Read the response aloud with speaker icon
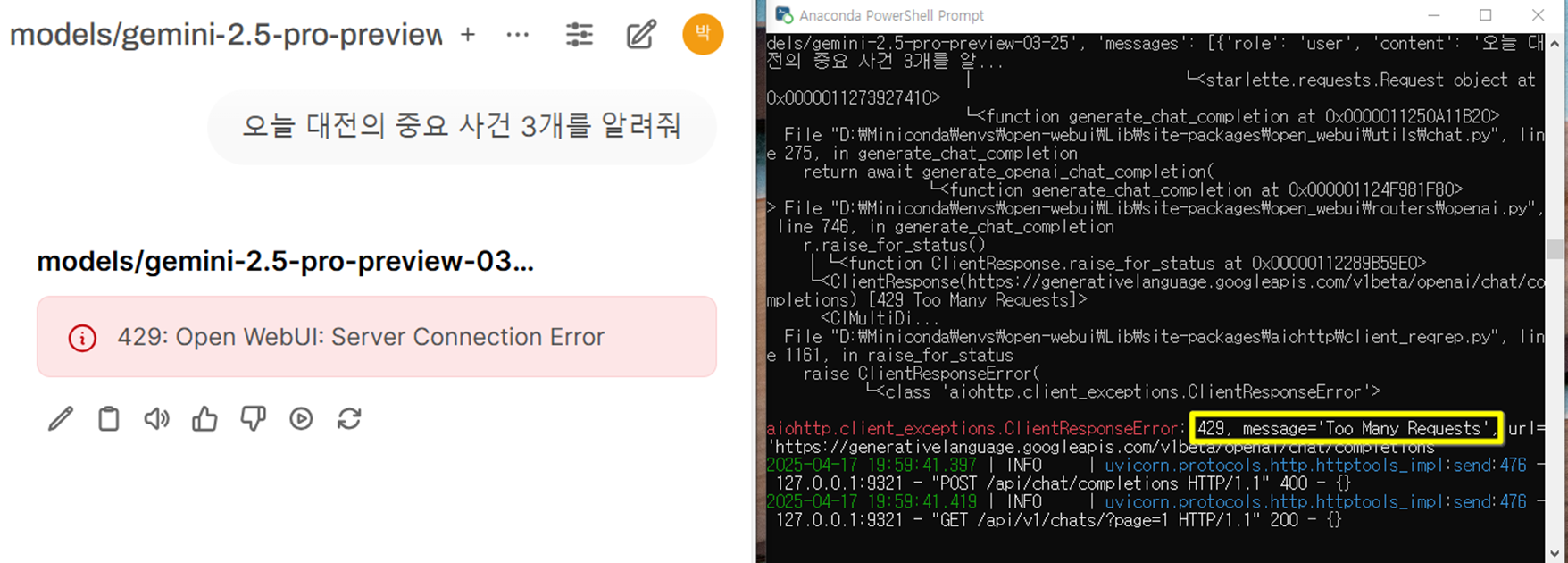The image size is (1568, 563). point(157,418)
